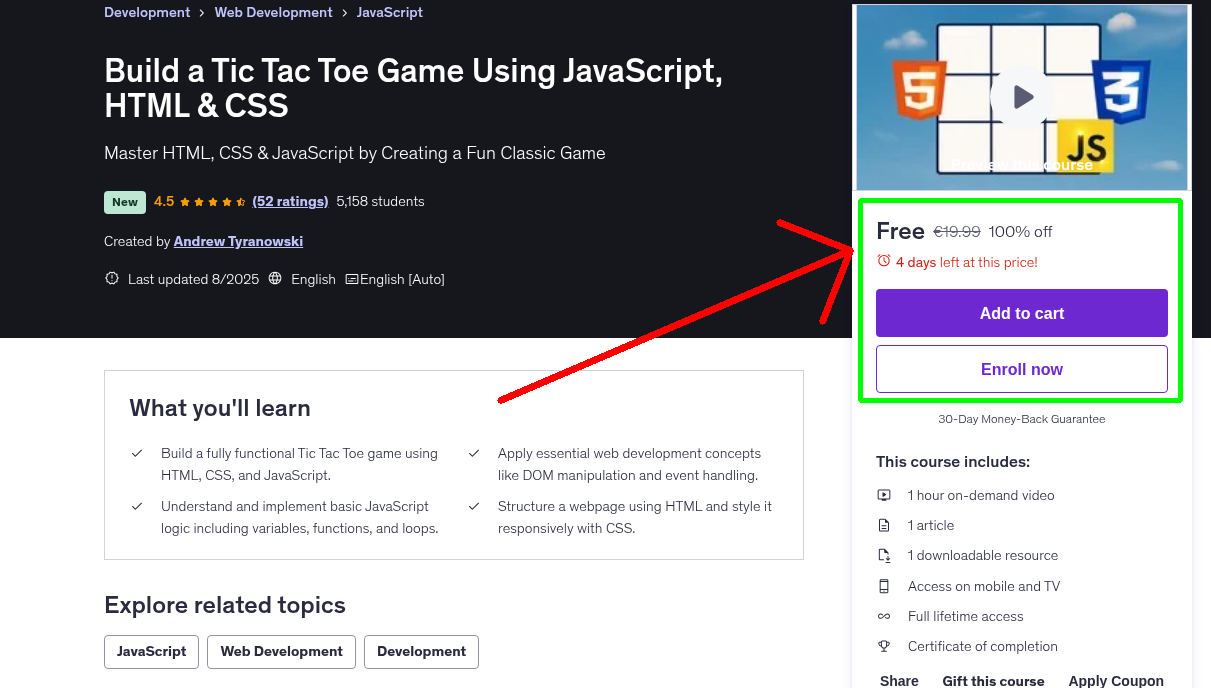Click the alarm clock icon on the offer timer
1211x688 pixels.
pos(884,259)
